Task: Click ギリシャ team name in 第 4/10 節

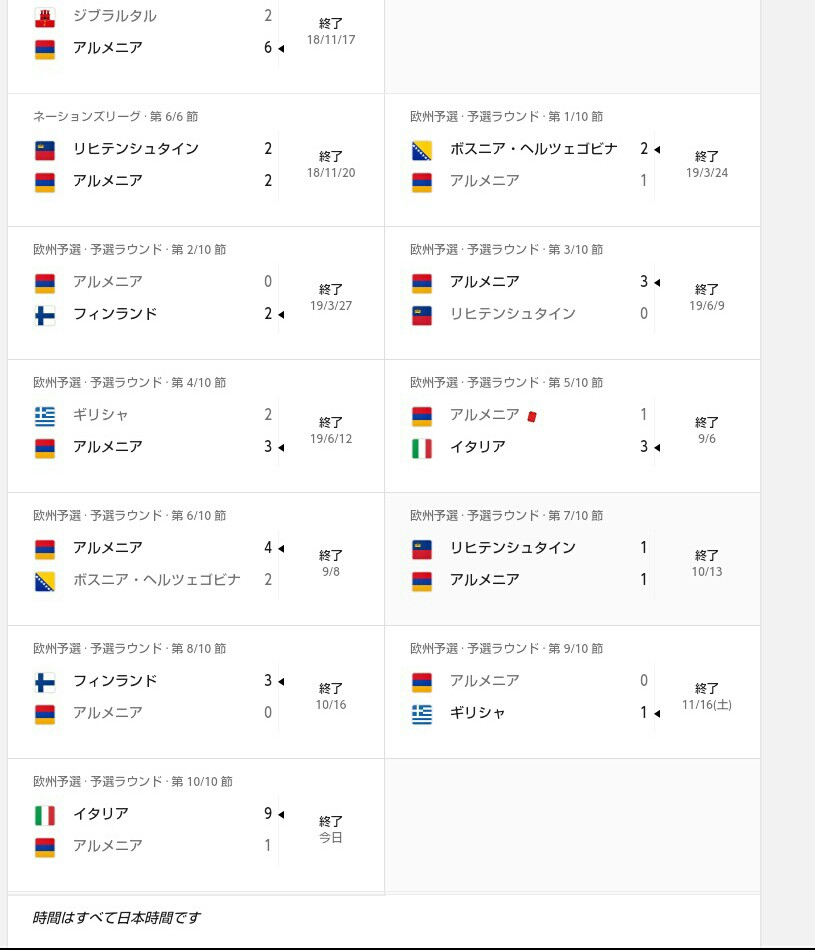Action: tap(101, 415)
